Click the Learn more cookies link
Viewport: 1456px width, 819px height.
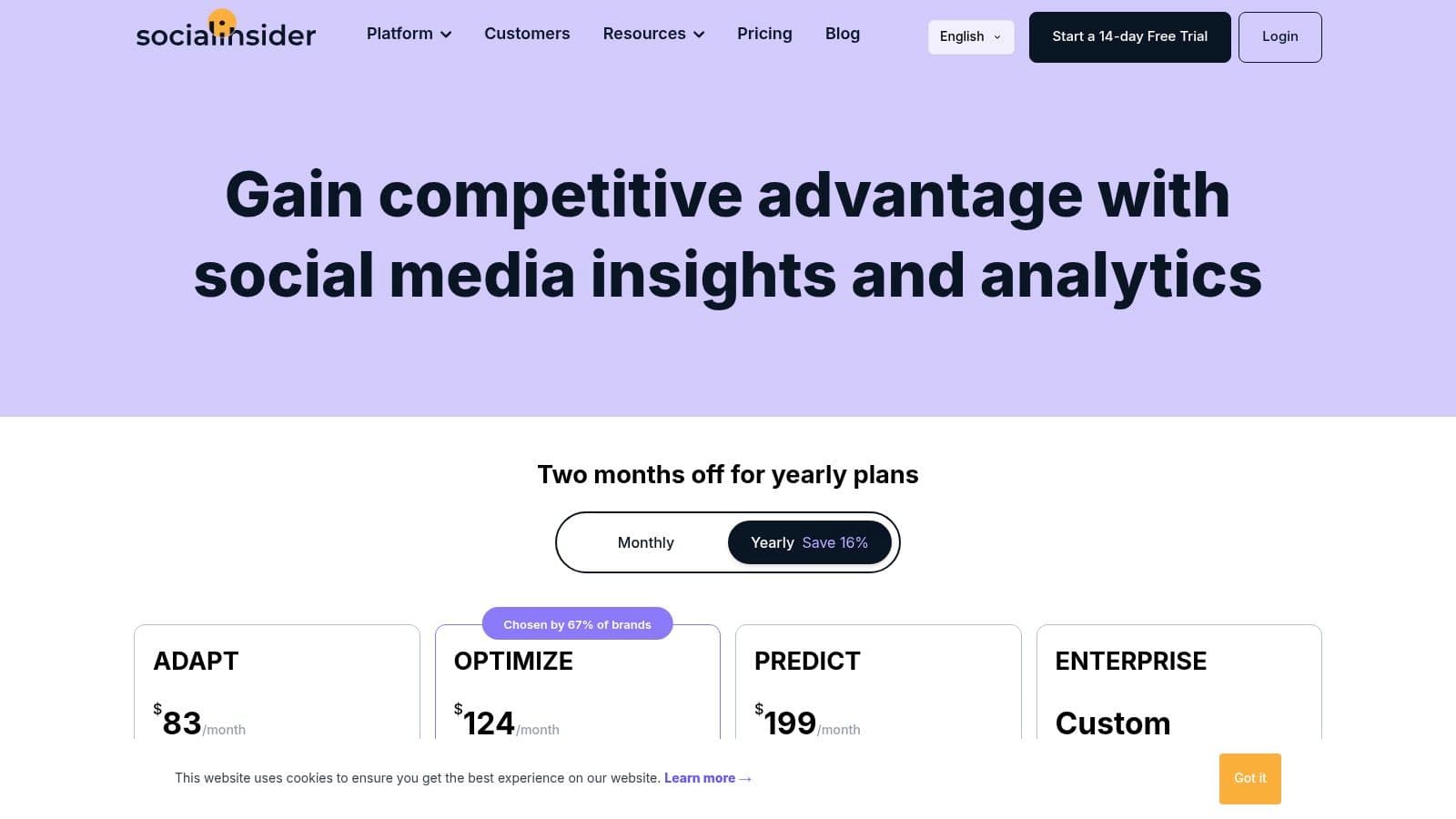pyautogui.click(x=699, y=778)
